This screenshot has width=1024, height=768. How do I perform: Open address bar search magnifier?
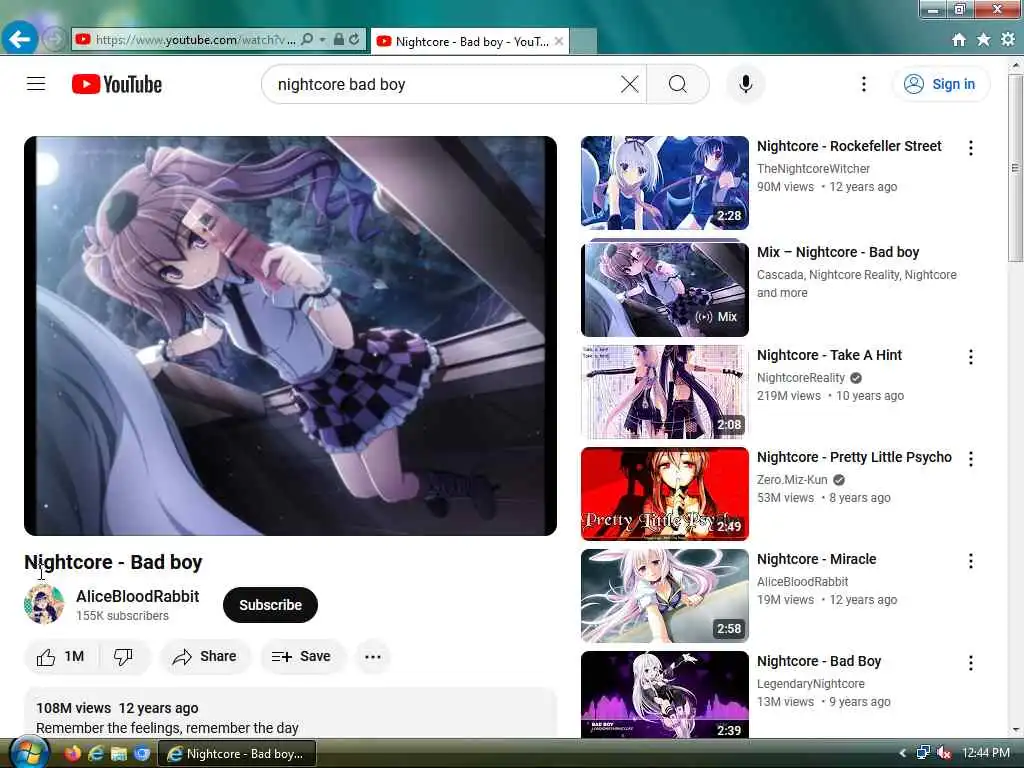pos(307,39)
